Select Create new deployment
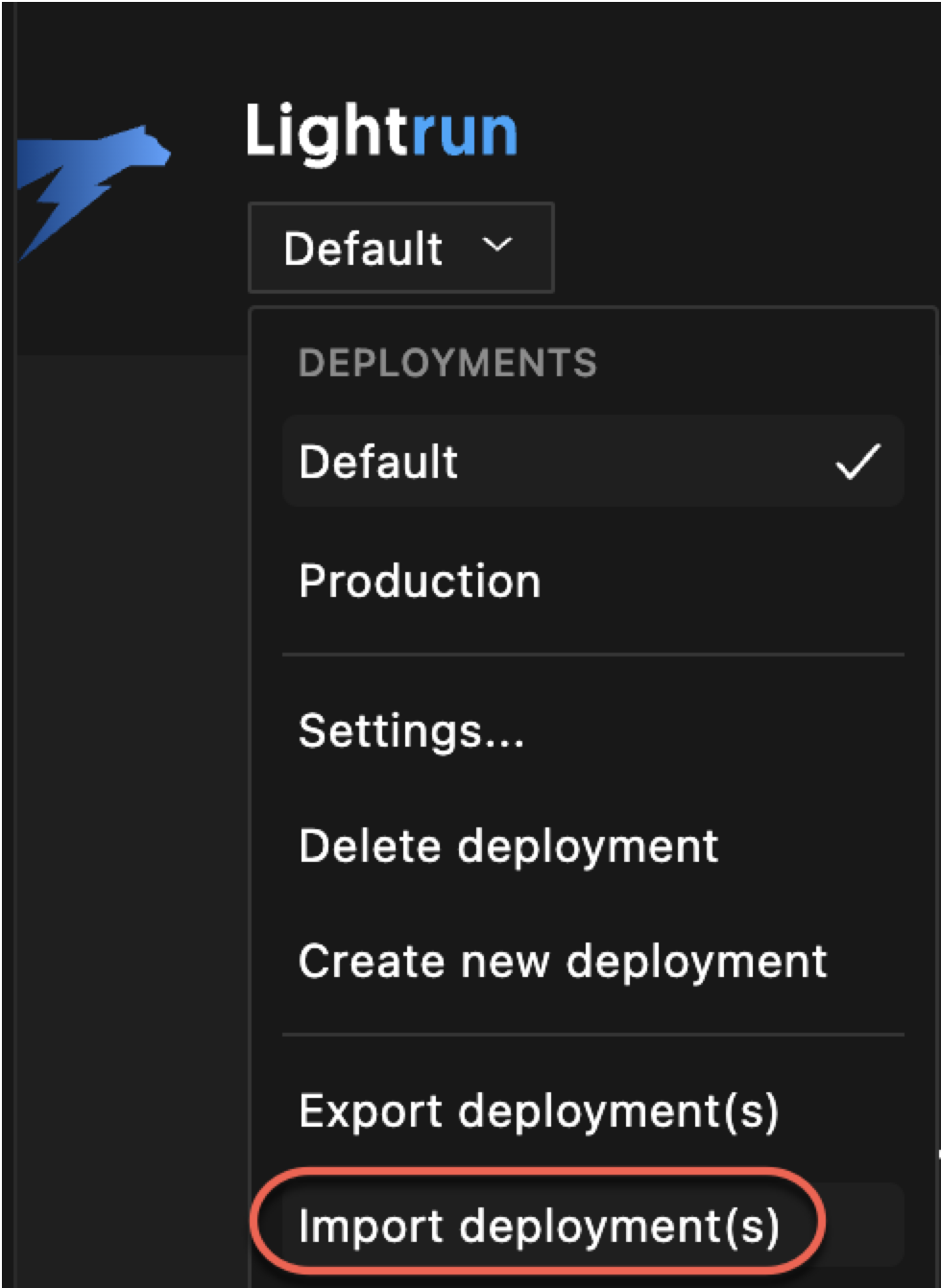The height and width of the screenshot is (1288, 941). tap(563, 962)
